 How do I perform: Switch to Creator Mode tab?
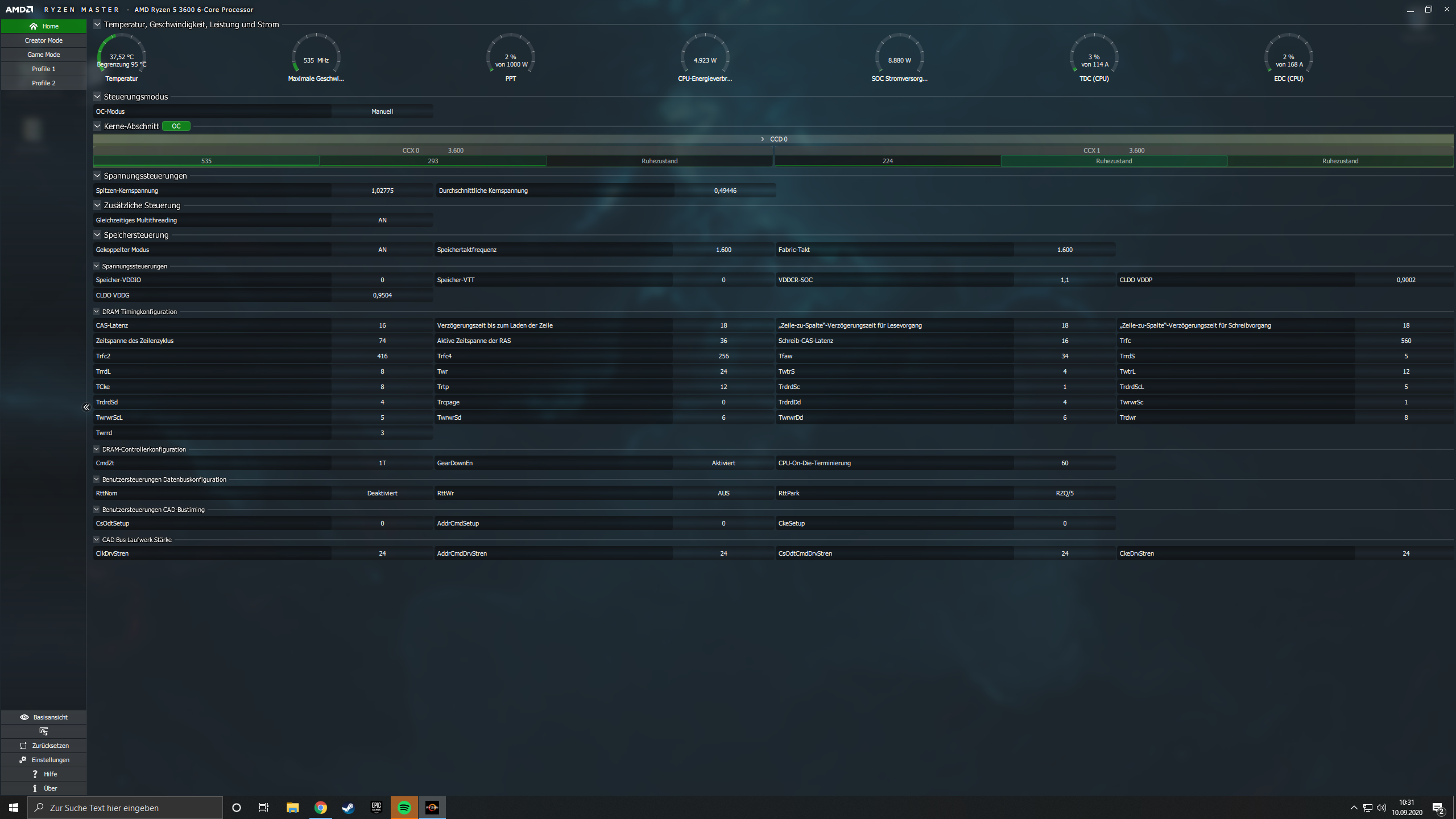pyautogui.click(x=44, y=40)
